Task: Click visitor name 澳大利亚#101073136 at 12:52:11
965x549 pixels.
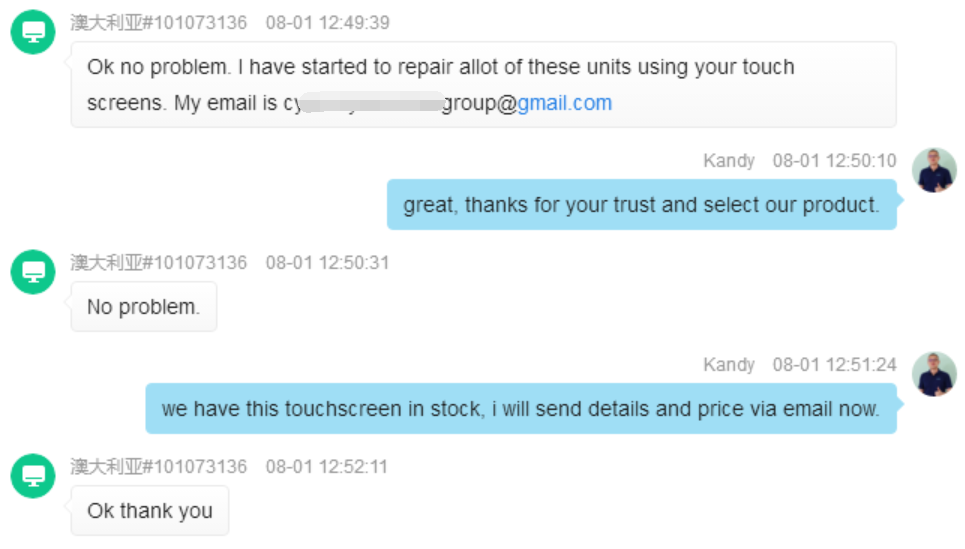Action: coord(159,467)
